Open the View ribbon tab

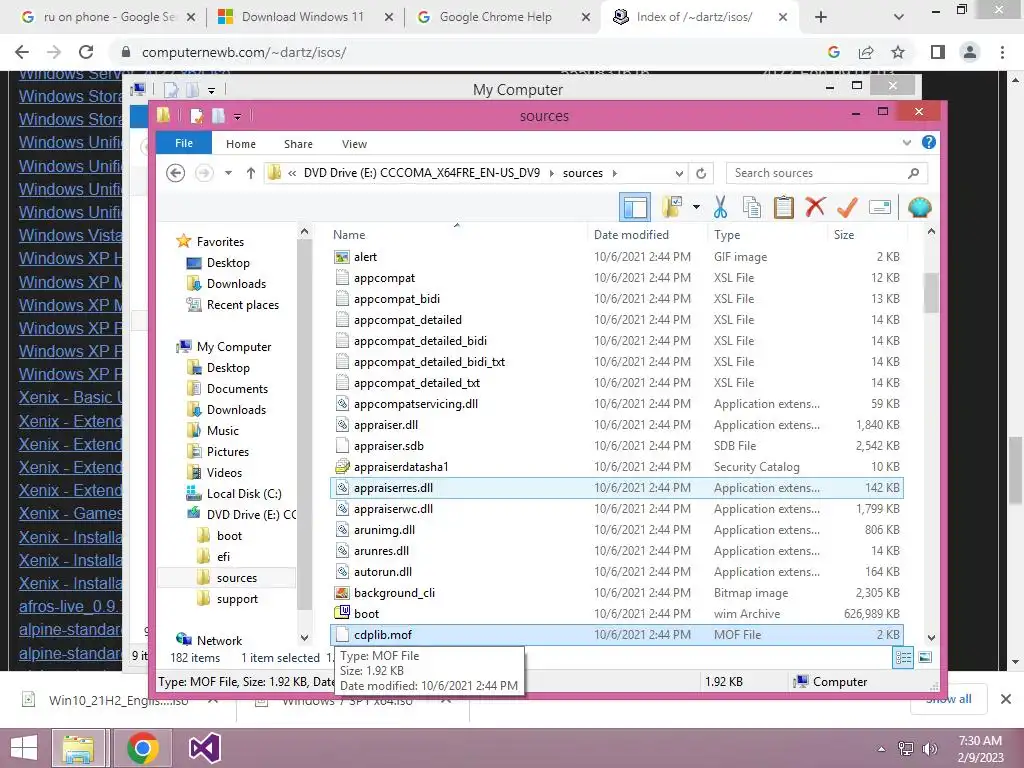click(354, 144)
